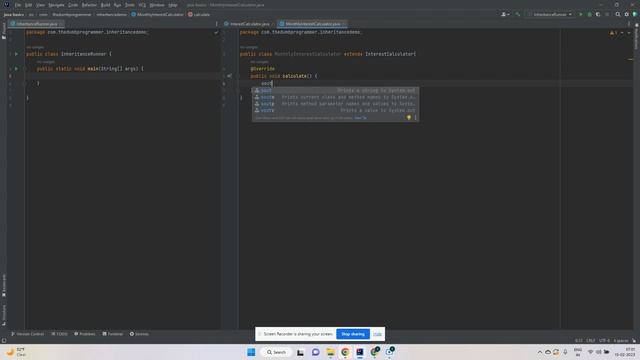Show hidden system tray icons chevron
Image resolution: width=640 pixels, height=360 pixels.
540,352
